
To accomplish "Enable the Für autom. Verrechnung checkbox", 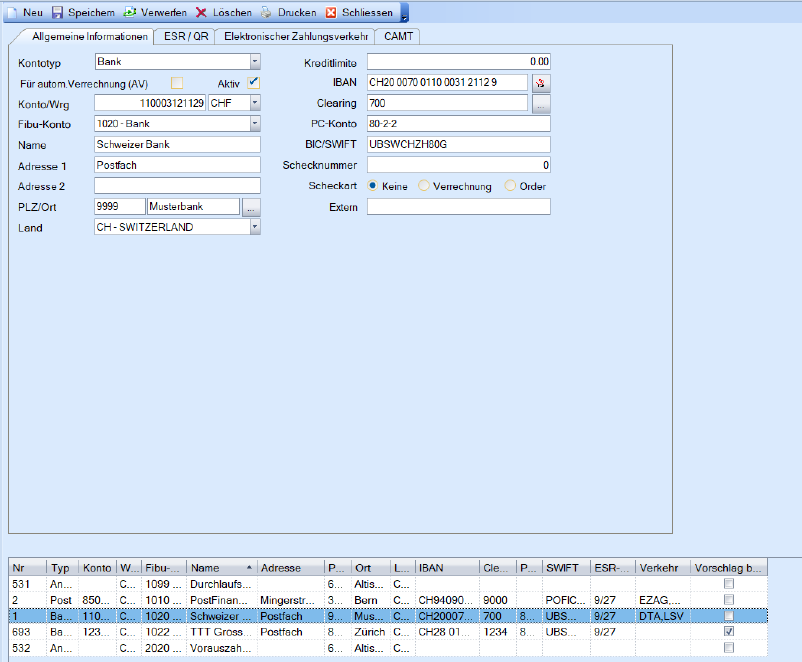I will pyautogui.click(x=177, y=82).
